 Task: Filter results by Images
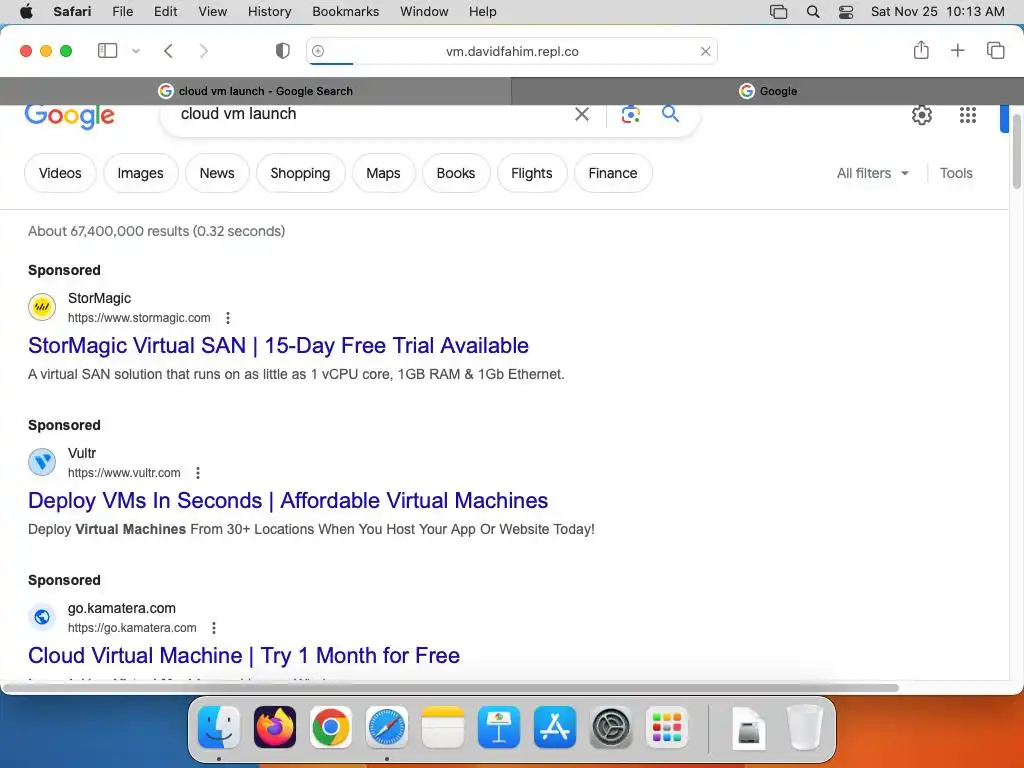[140, 173]
